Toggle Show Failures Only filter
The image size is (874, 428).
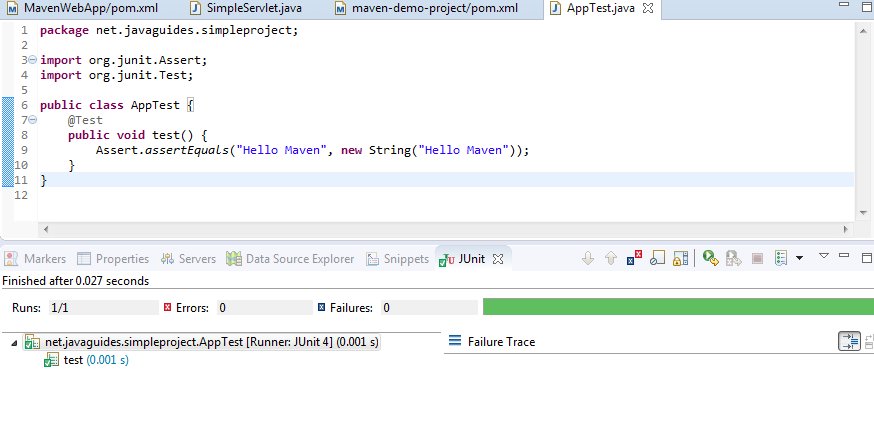click(x=634, y=258)
